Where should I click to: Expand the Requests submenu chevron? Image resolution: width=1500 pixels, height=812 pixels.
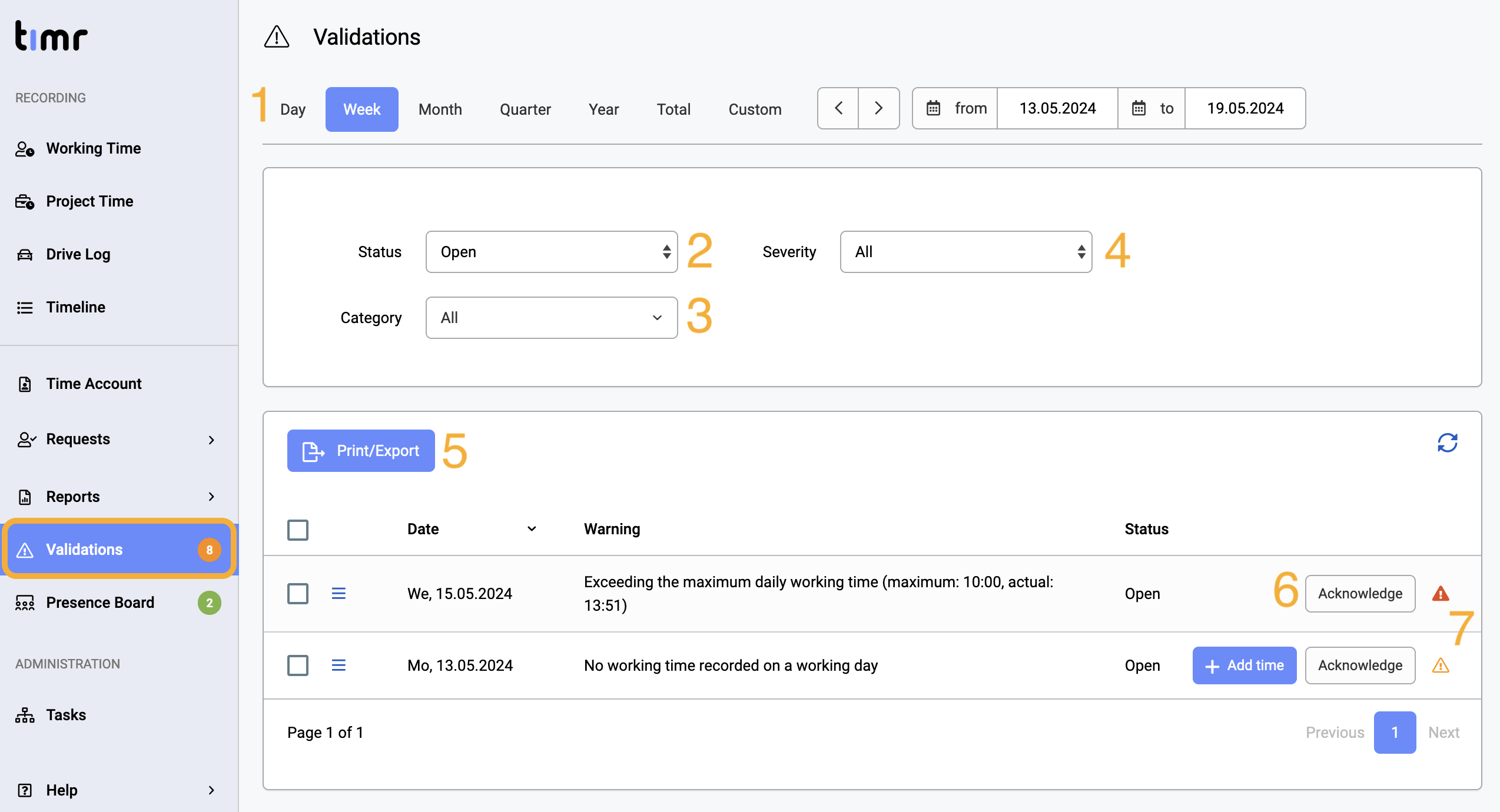(x=211, y=440)
